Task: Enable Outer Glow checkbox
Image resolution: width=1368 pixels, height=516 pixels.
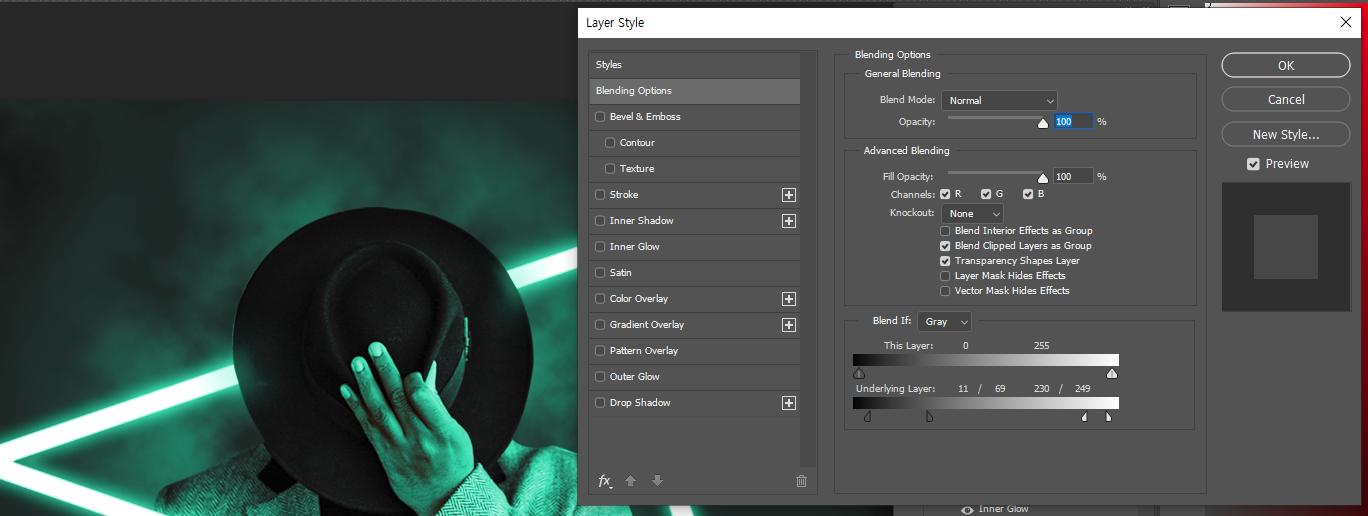Action: (x=600, y=377)
